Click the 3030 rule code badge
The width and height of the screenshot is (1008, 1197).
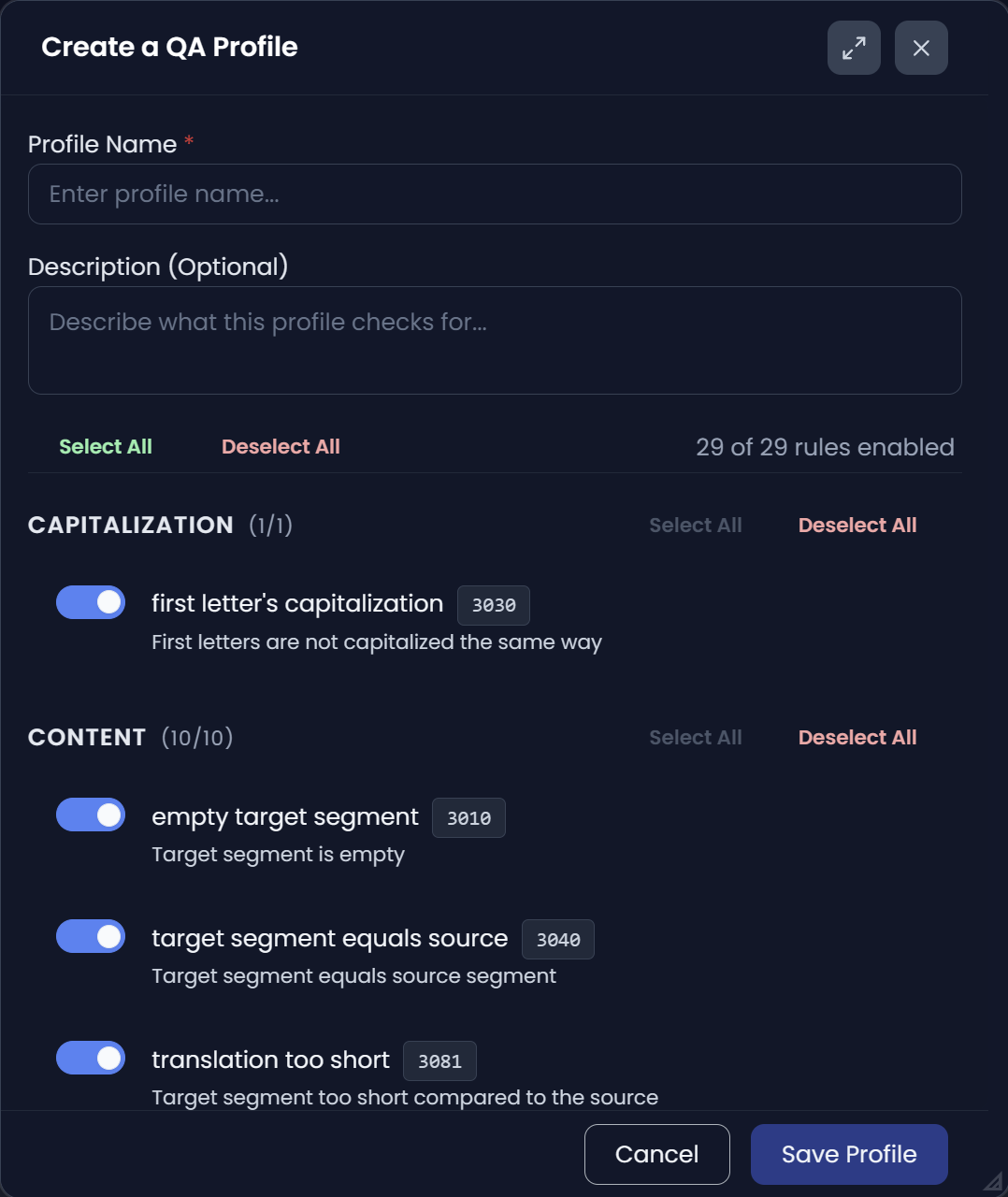click(x=493, y=605)
